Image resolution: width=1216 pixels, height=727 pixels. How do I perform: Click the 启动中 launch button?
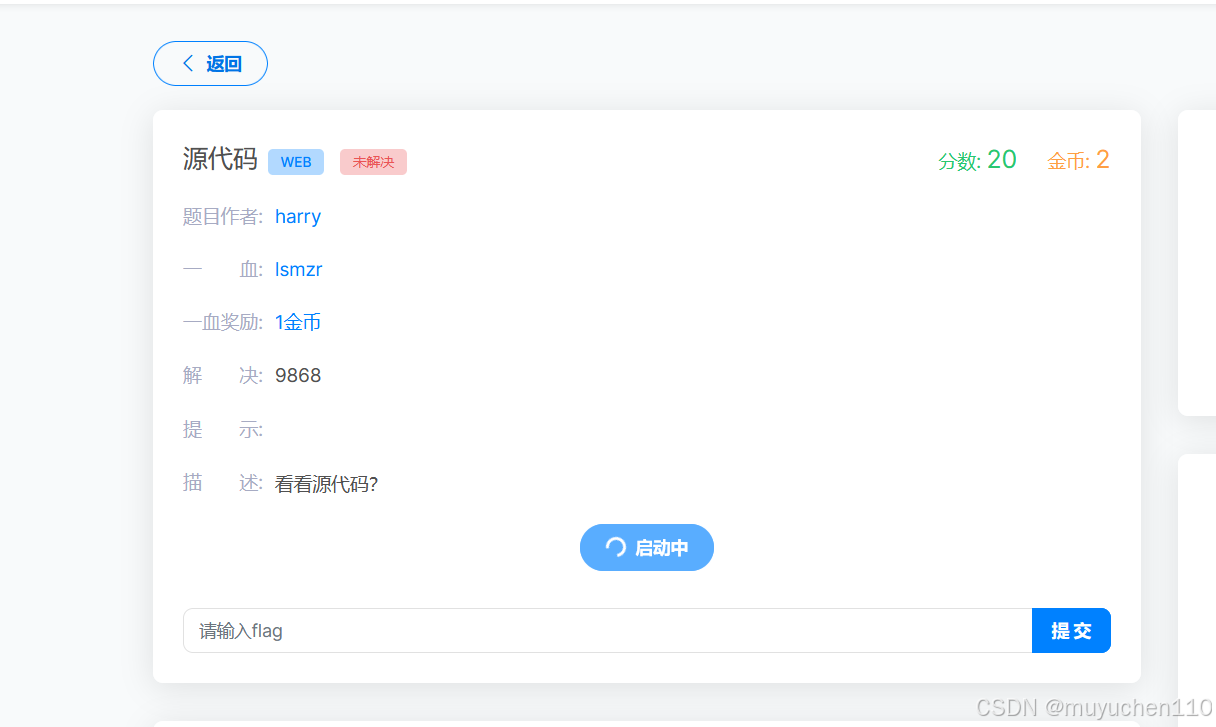coord(647,548)
